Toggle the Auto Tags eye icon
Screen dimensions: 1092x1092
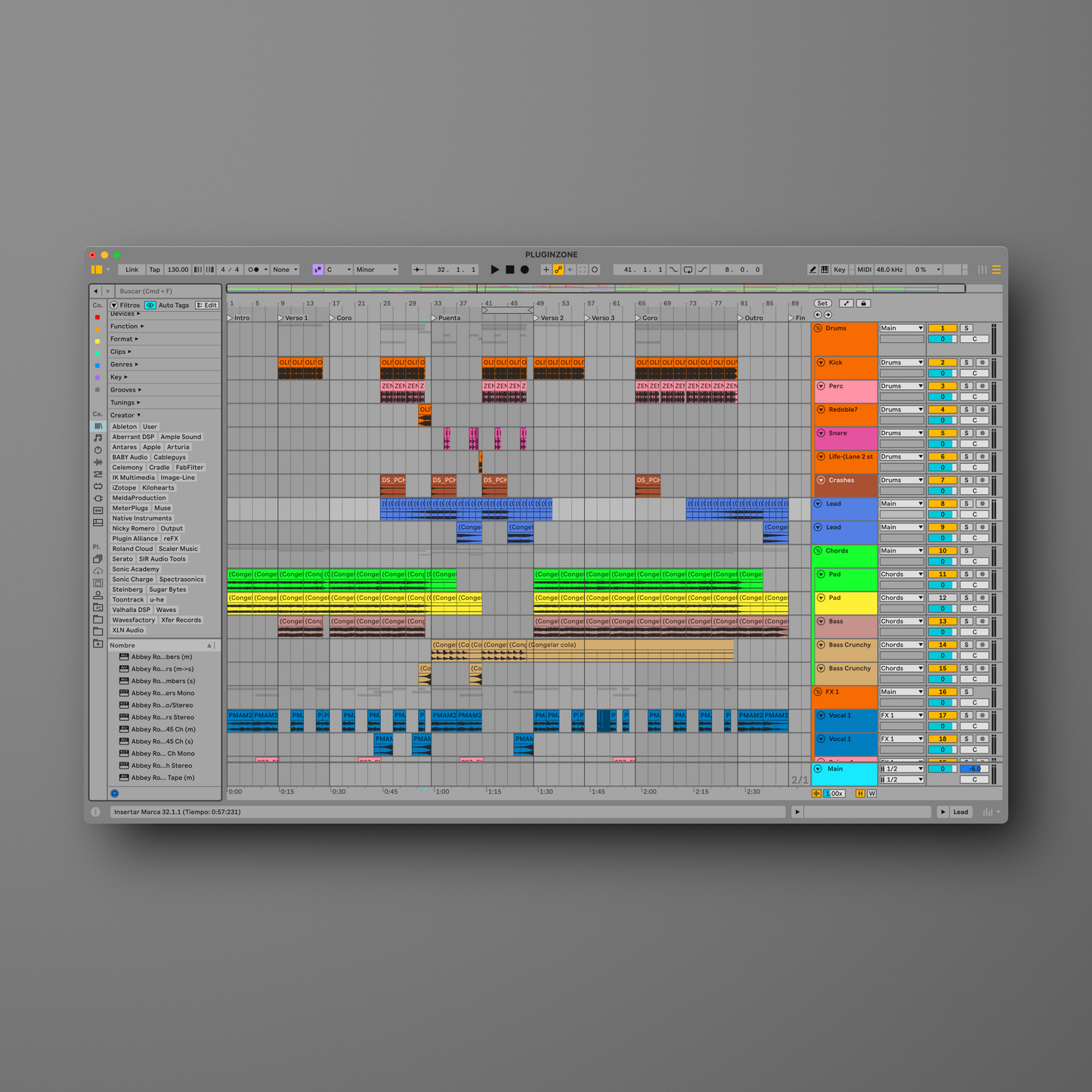pos(150,305)
